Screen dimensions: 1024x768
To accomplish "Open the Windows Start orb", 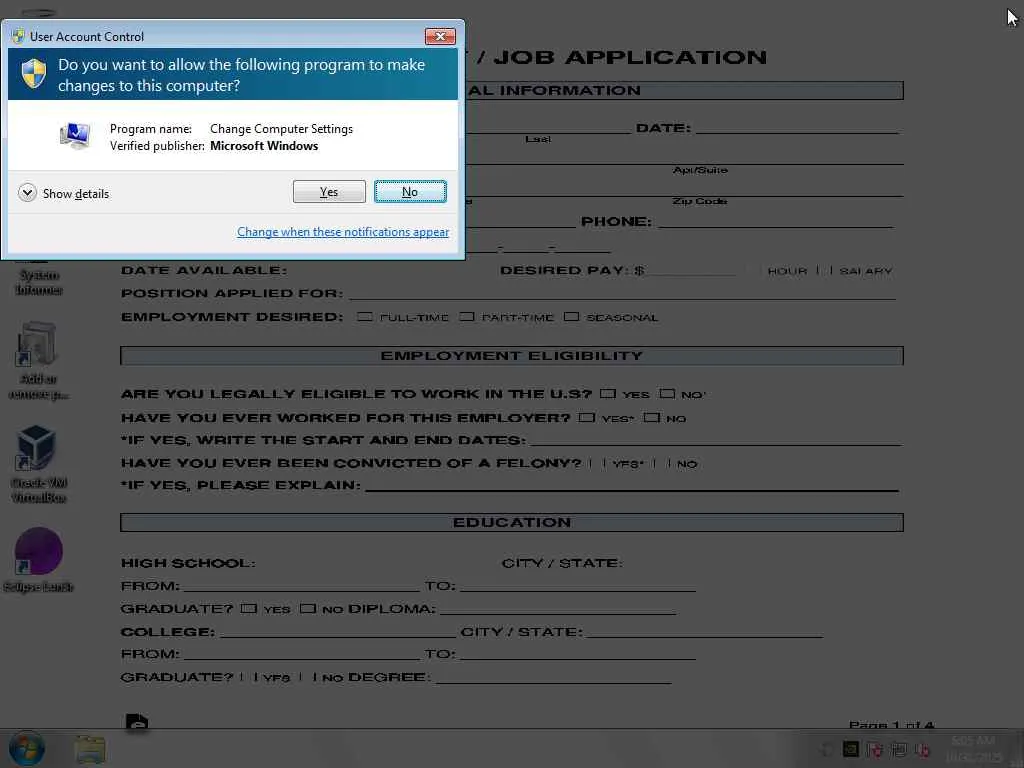I will [27, 748].
